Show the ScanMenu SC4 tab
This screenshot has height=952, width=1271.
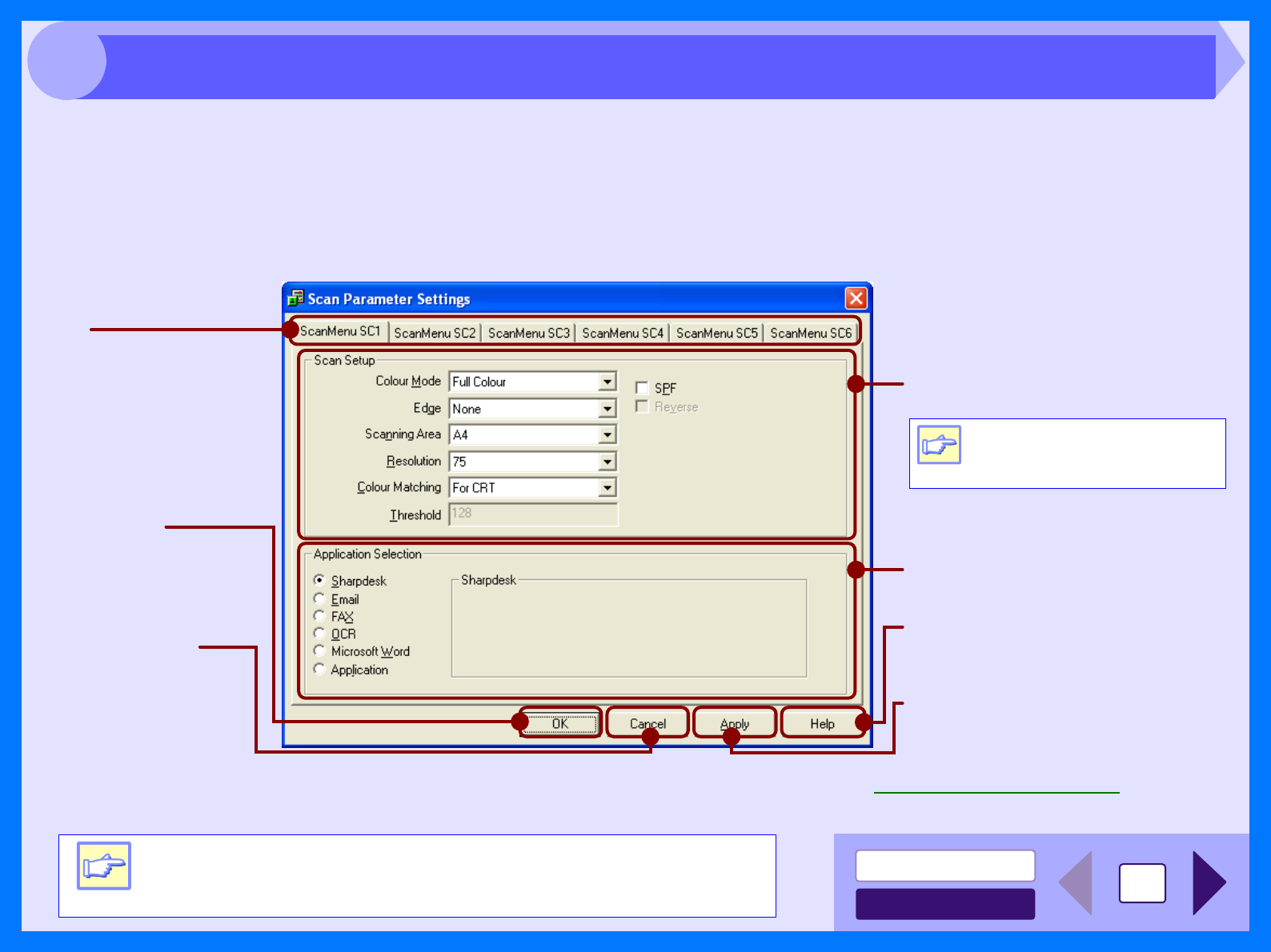(623, 333)
